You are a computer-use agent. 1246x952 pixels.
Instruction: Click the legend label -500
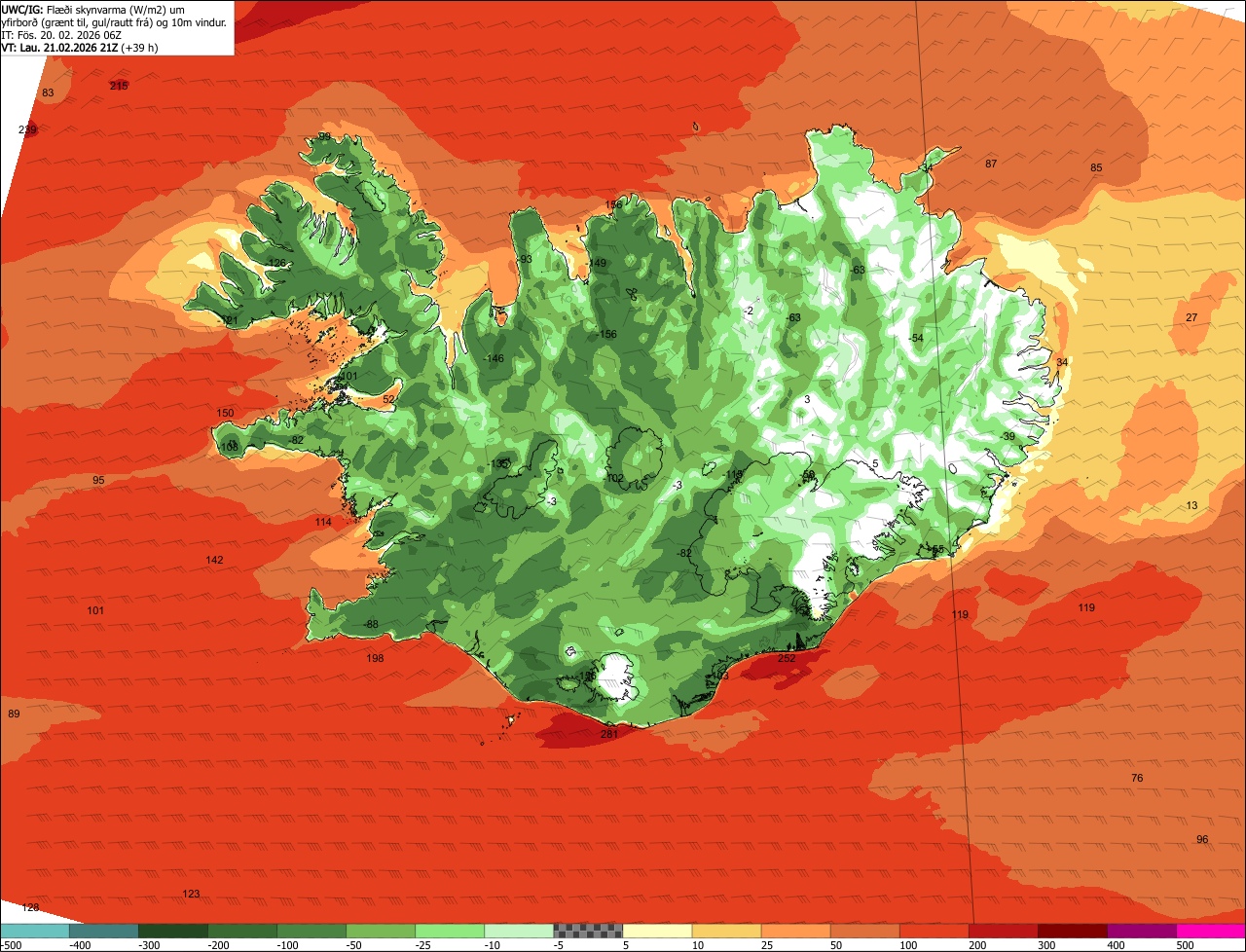pyautogui.click(x=12, y=945)
